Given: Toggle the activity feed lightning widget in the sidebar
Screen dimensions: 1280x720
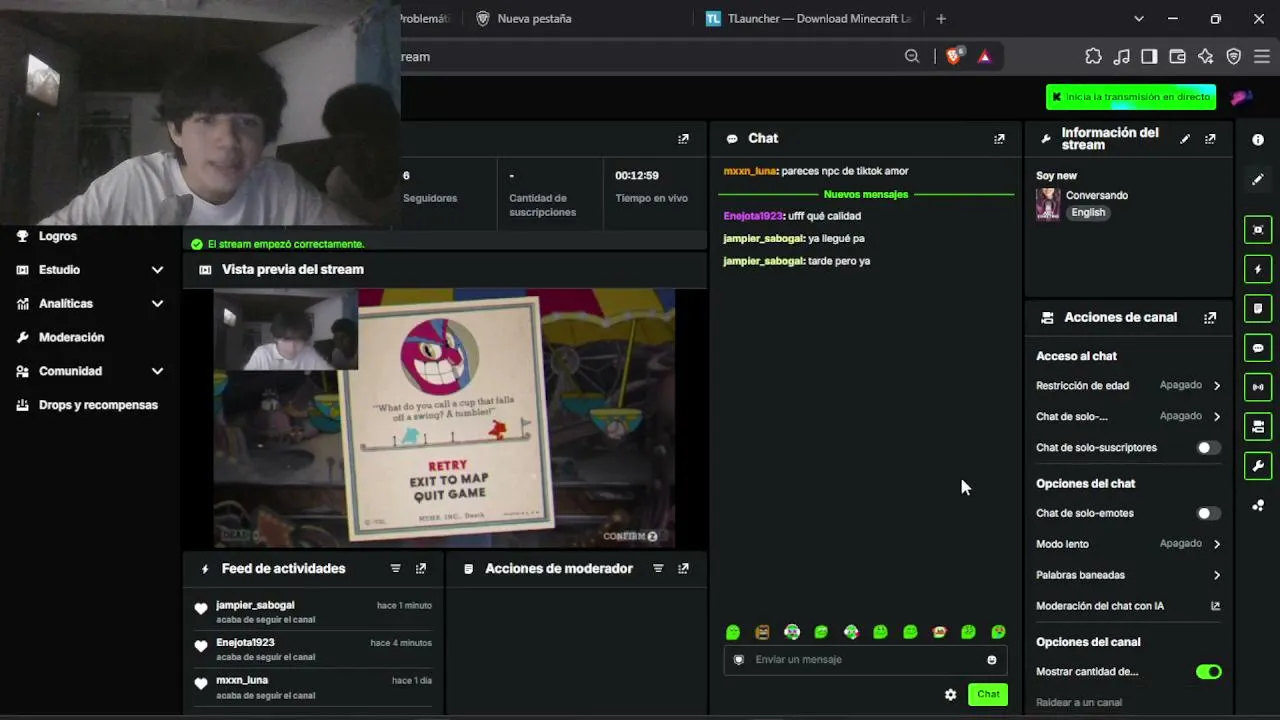Looking at the screenshot, I should 1258,270.
